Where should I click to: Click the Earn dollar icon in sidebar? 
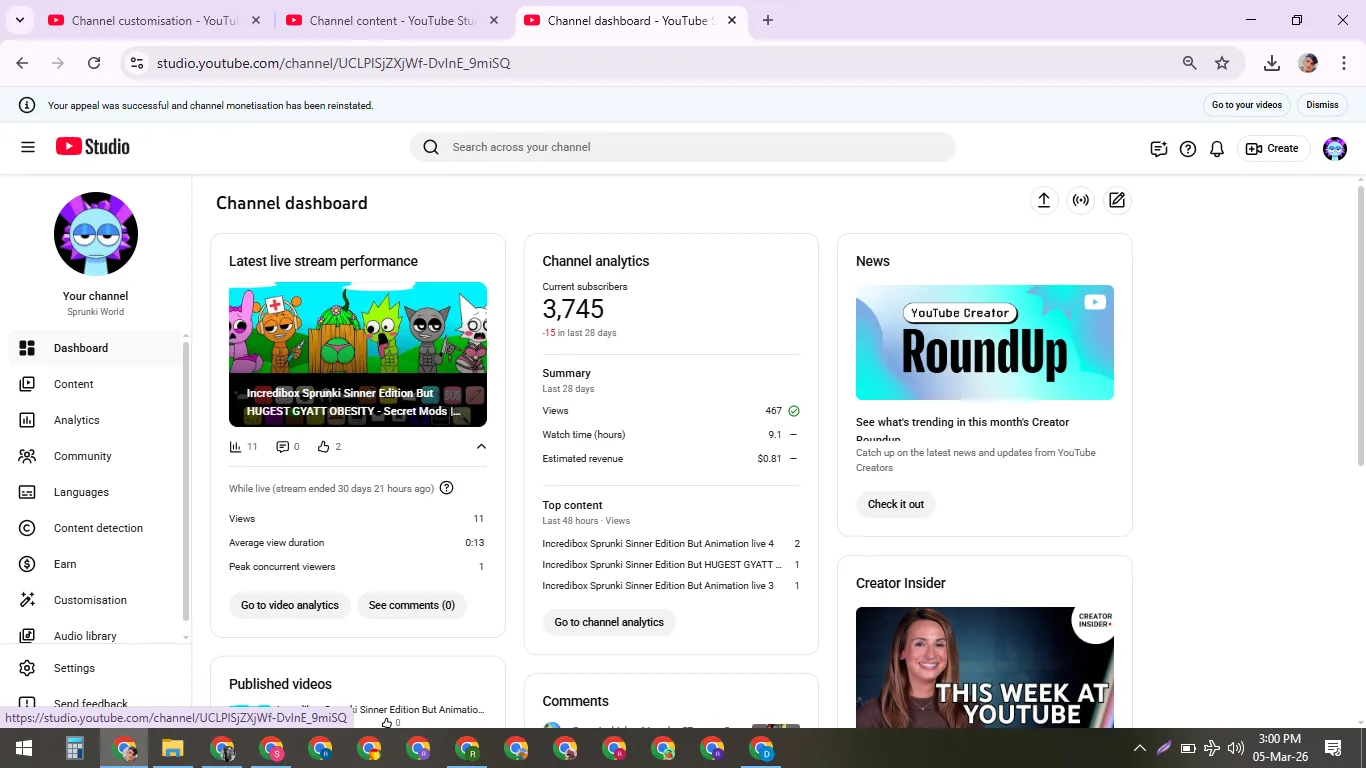[x=27, y=564]
